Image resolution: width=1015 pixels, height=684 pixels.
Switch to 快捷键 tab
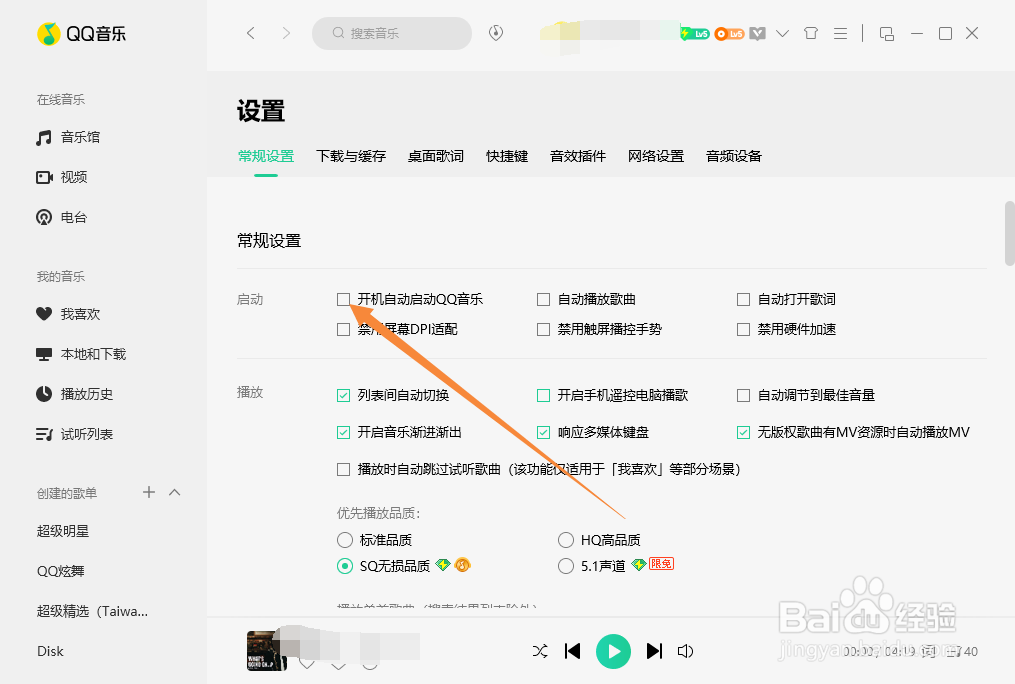coord(507,156)
